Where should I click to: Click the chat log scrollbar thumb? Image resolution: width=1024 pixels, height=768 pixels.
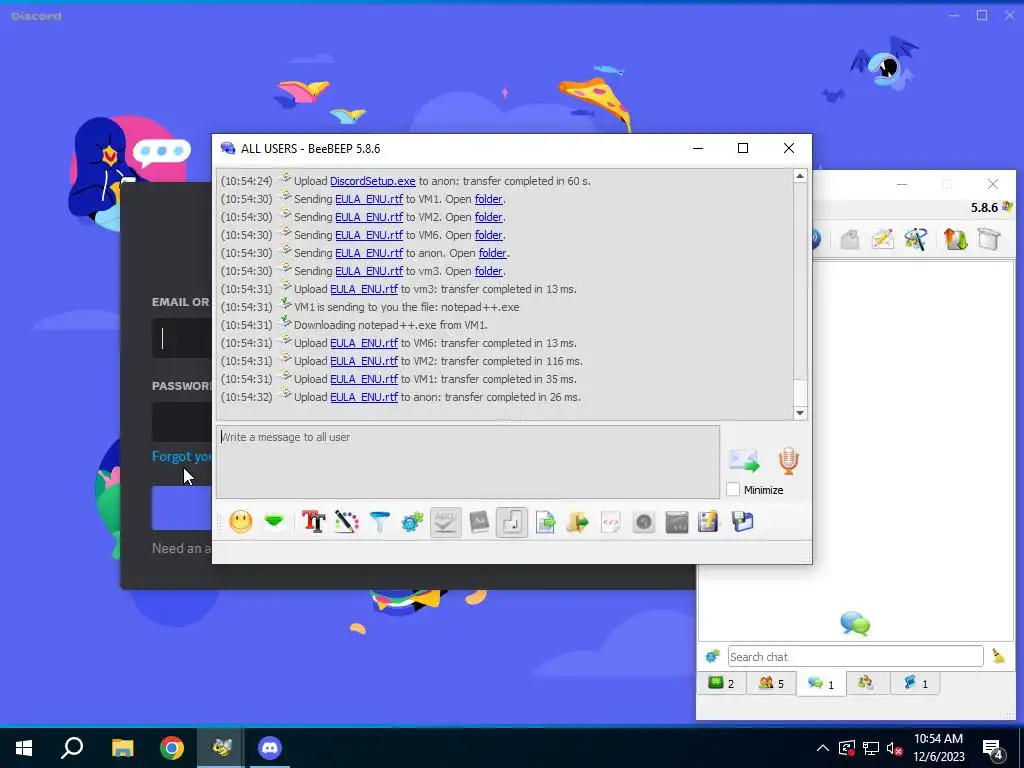click(x=800, y=391)
